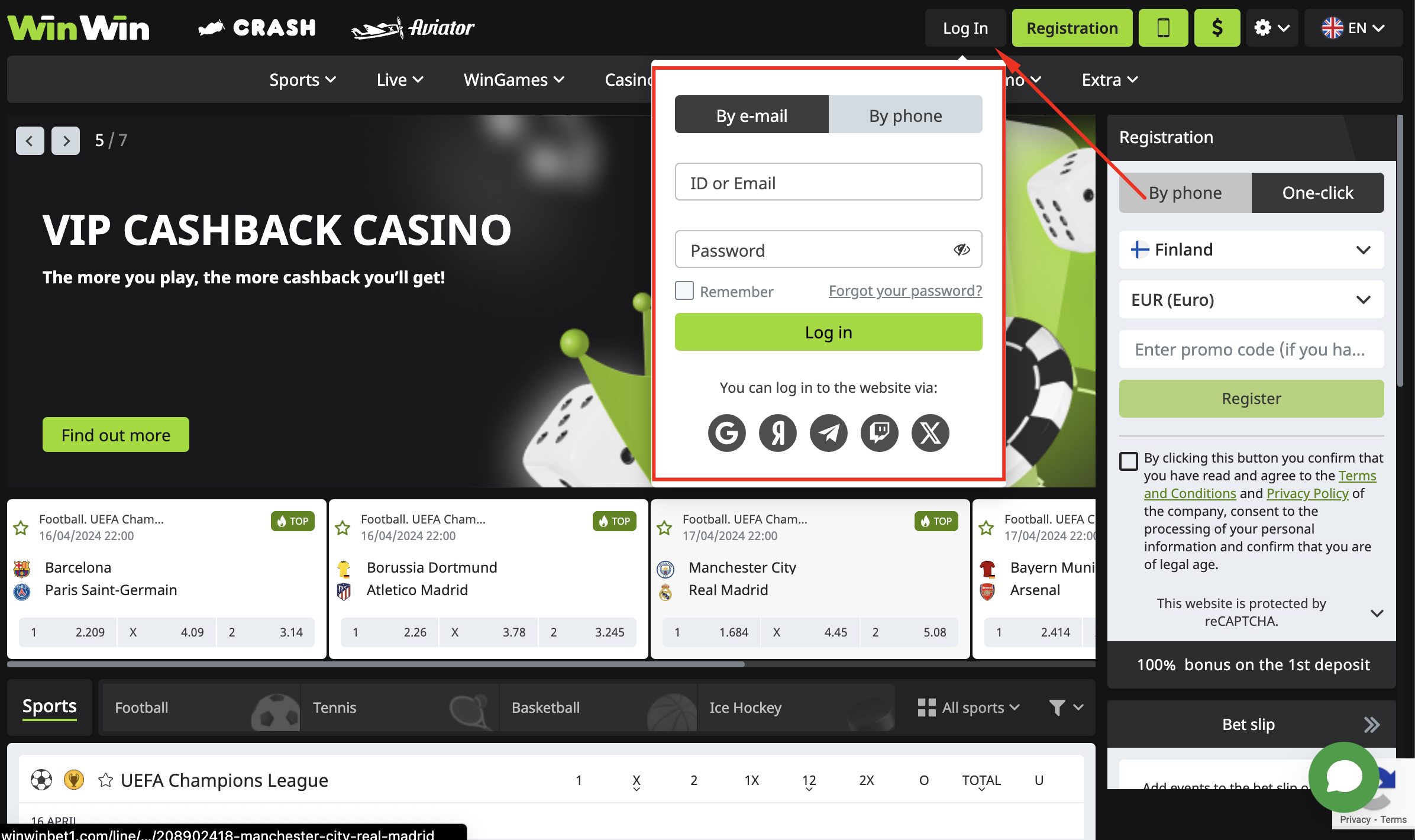The height and width of the screenshot is (840, 1415).
Task: Click the X (Twitter) sign-in icon
Action: 928,433
